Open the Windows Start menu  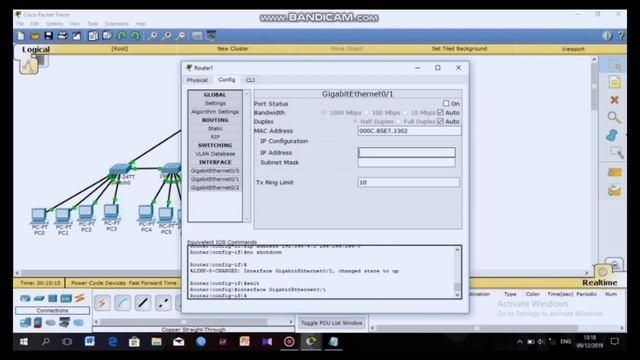(24, 342)
